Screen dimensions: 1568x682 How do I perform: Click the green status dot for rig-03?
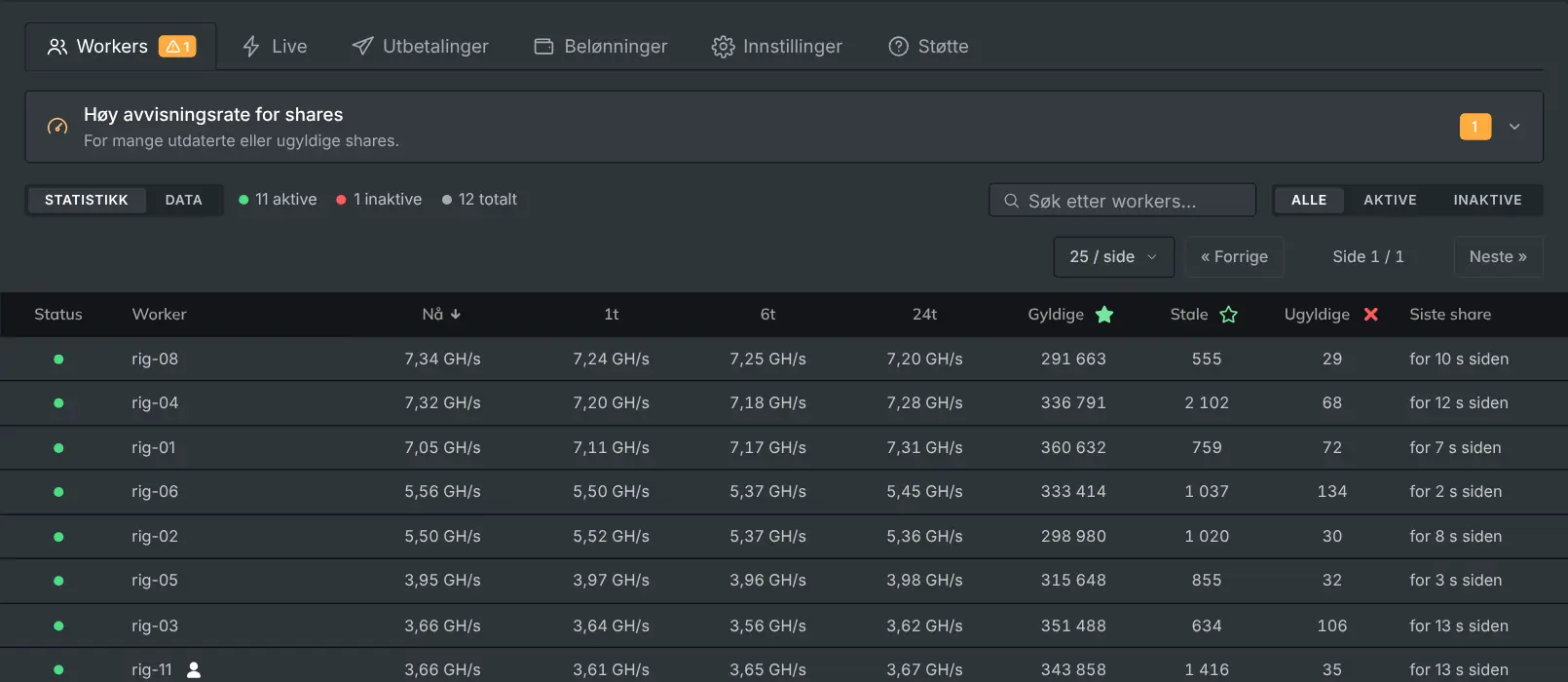click(58, 626)
